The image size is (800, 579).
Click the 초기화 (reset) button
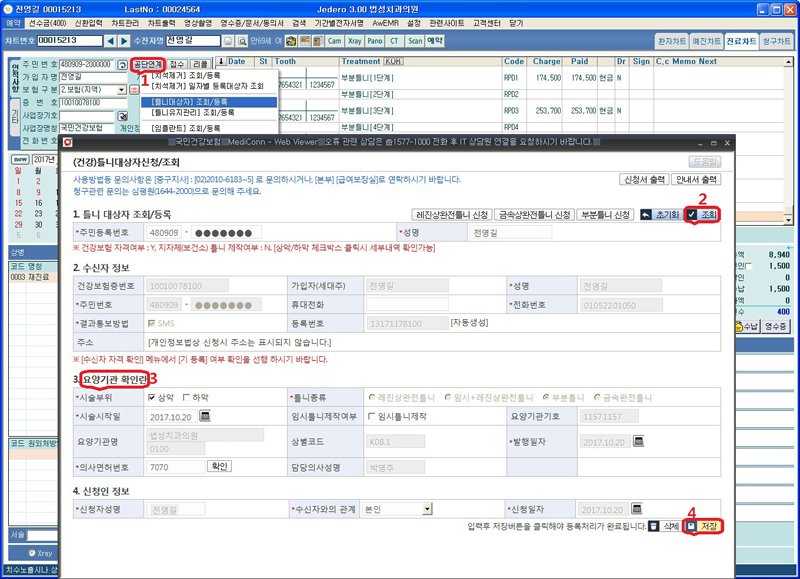tap(660, 215)
